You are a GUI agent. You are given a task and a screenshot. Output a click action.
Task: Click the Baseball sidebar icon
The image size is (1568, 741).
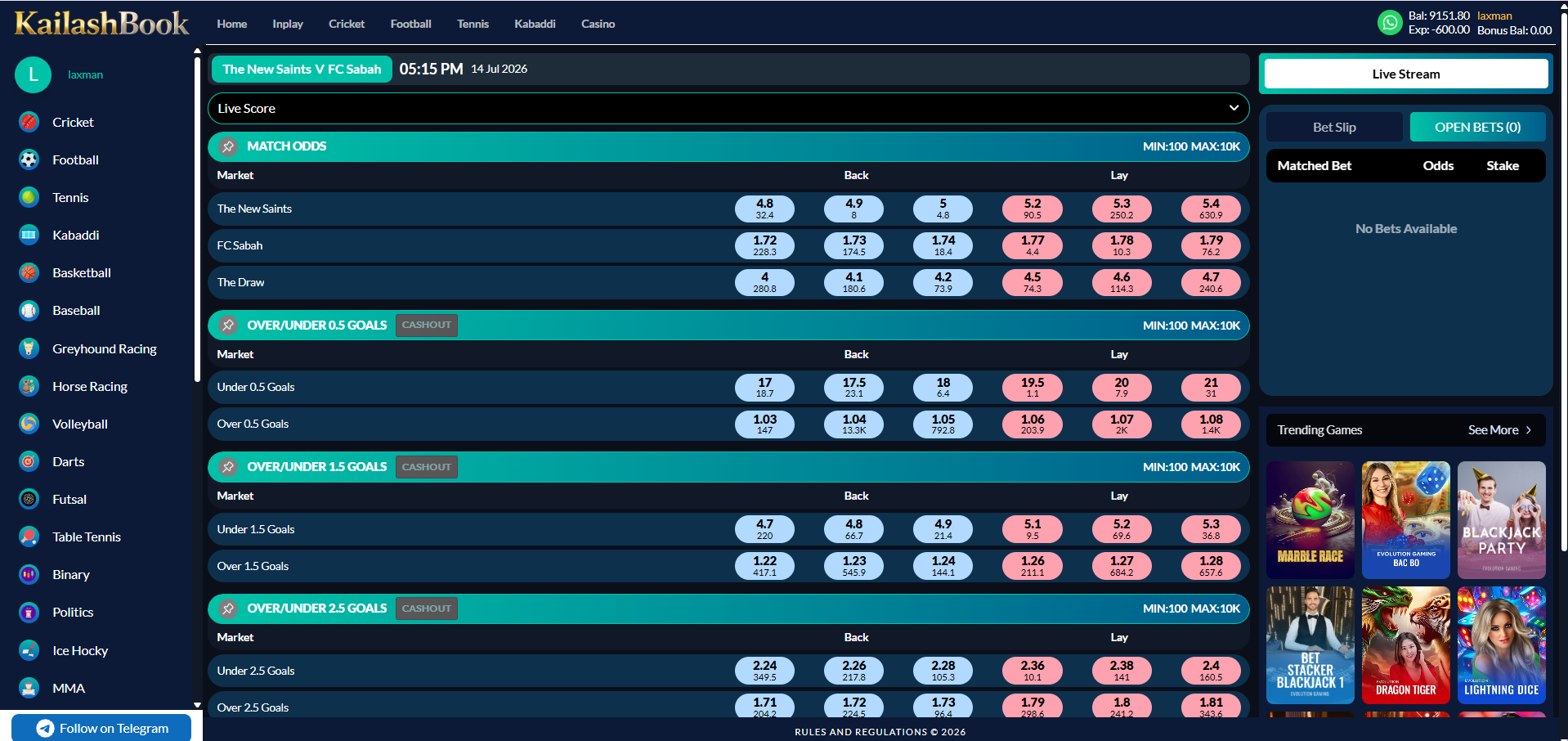tap(29, 311)
